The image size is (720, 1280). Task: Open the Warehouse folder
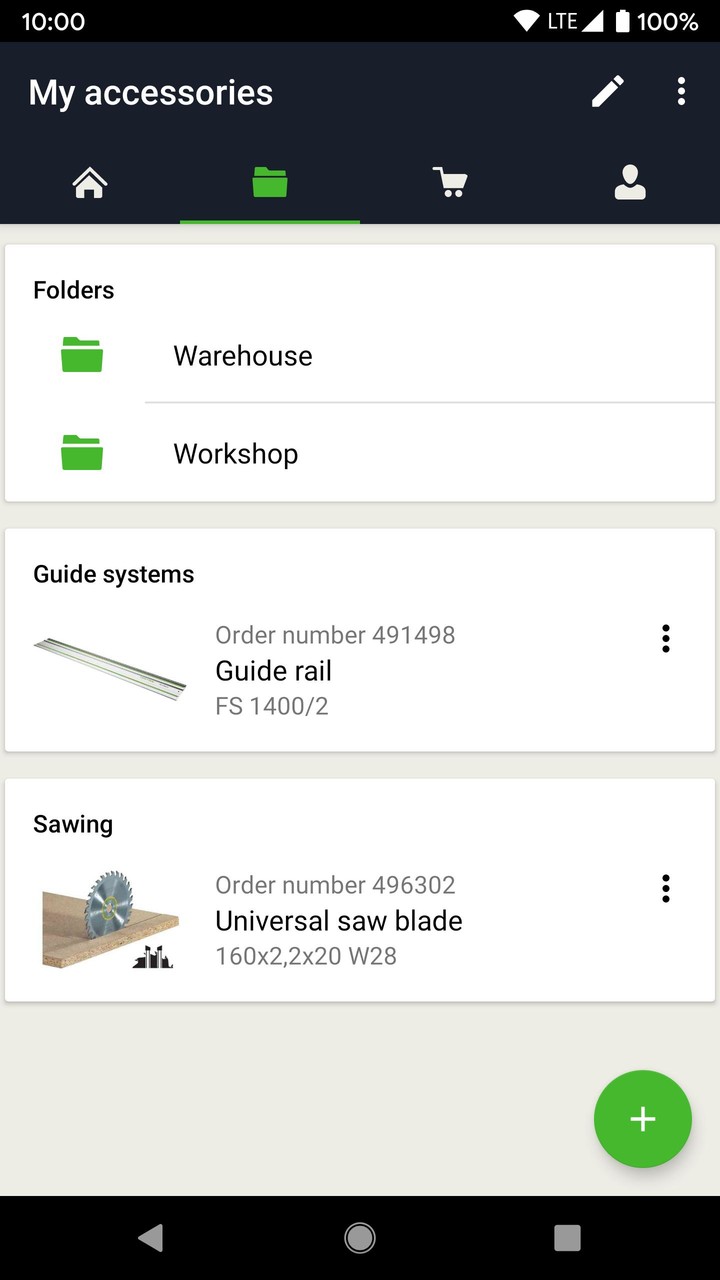(243, 356)
